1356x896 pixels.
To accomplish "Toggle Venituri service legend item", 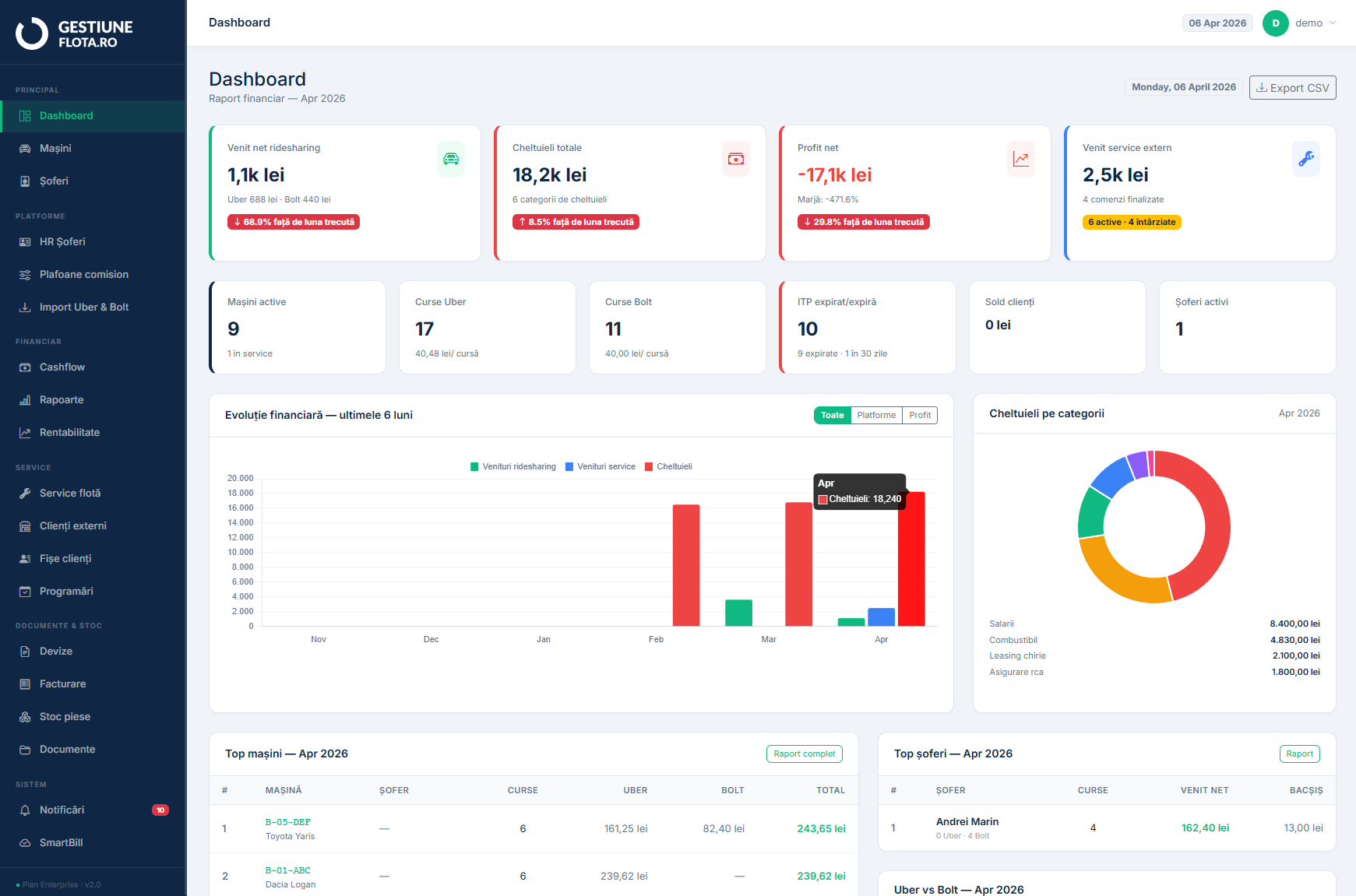I will coord(601,467).
